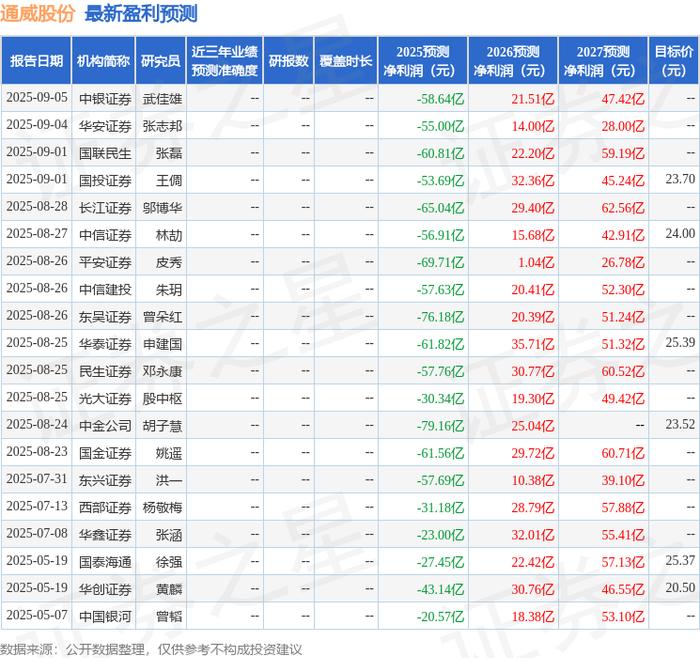Click the institution cell 中国银河
This screenshot has height=658, width=700.
[x=105, y=616]
